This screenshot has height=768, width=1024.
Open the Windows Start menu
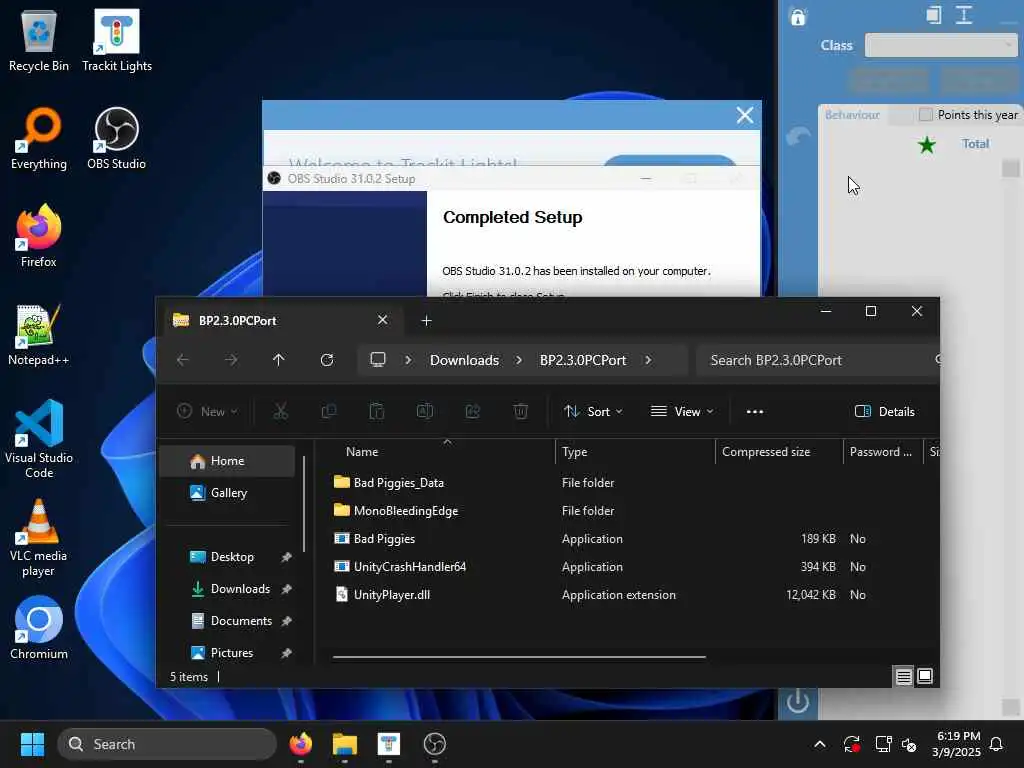(32, 744)
